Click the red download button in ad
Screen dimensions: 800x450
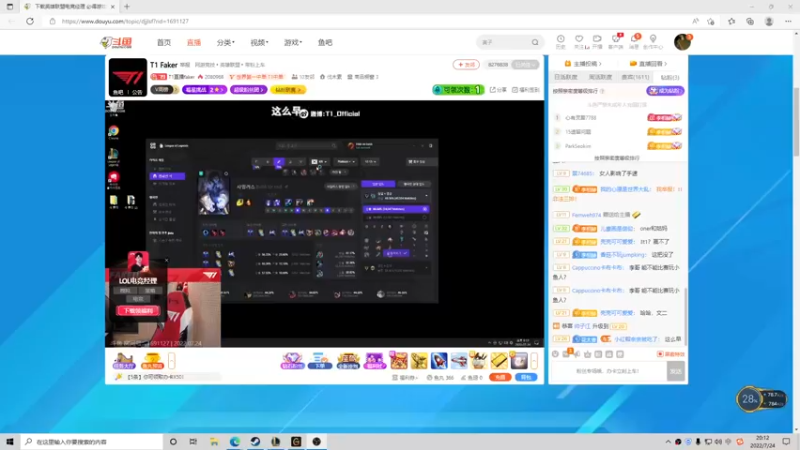click(138, 310)
